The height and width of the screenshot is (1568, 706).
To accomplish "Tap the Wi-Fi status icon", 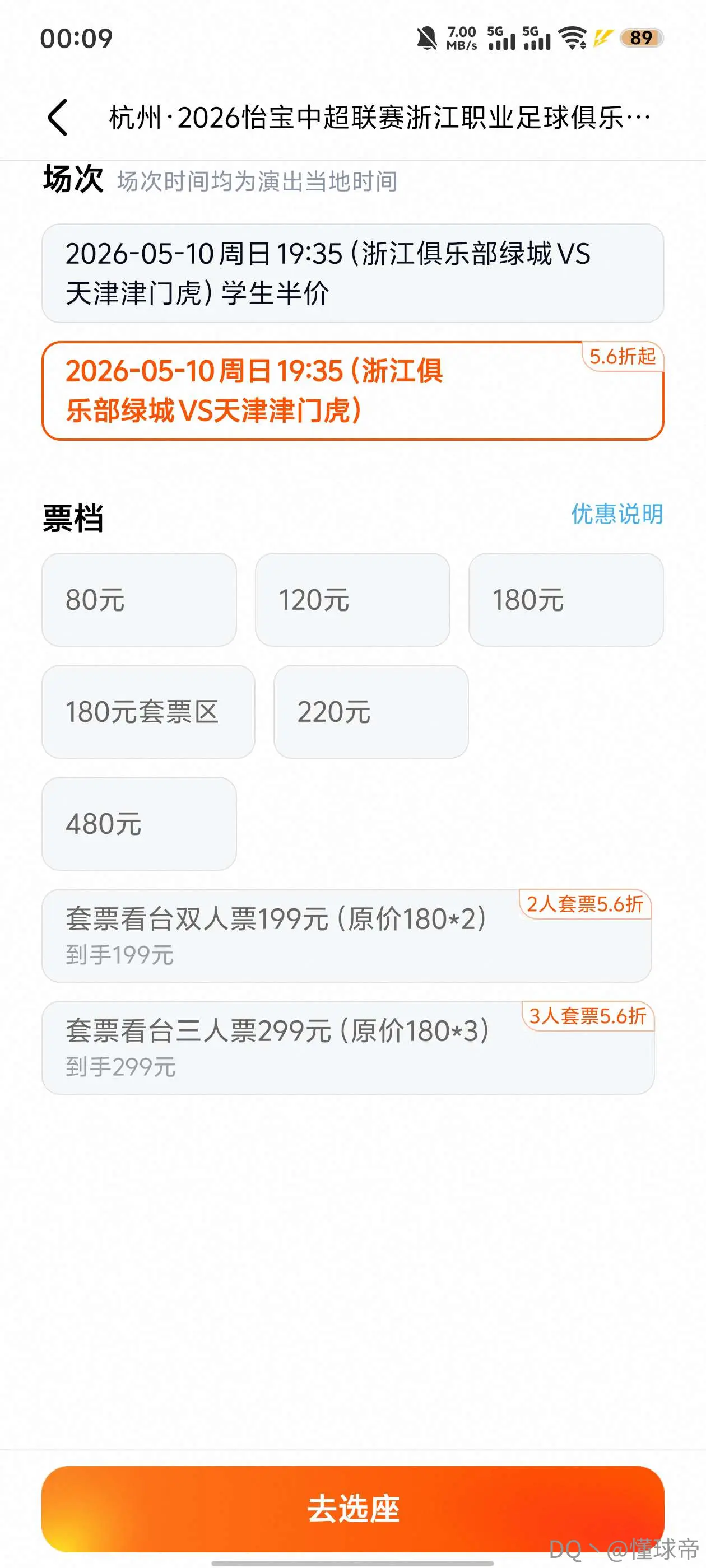I will click(x=573, y=38).
